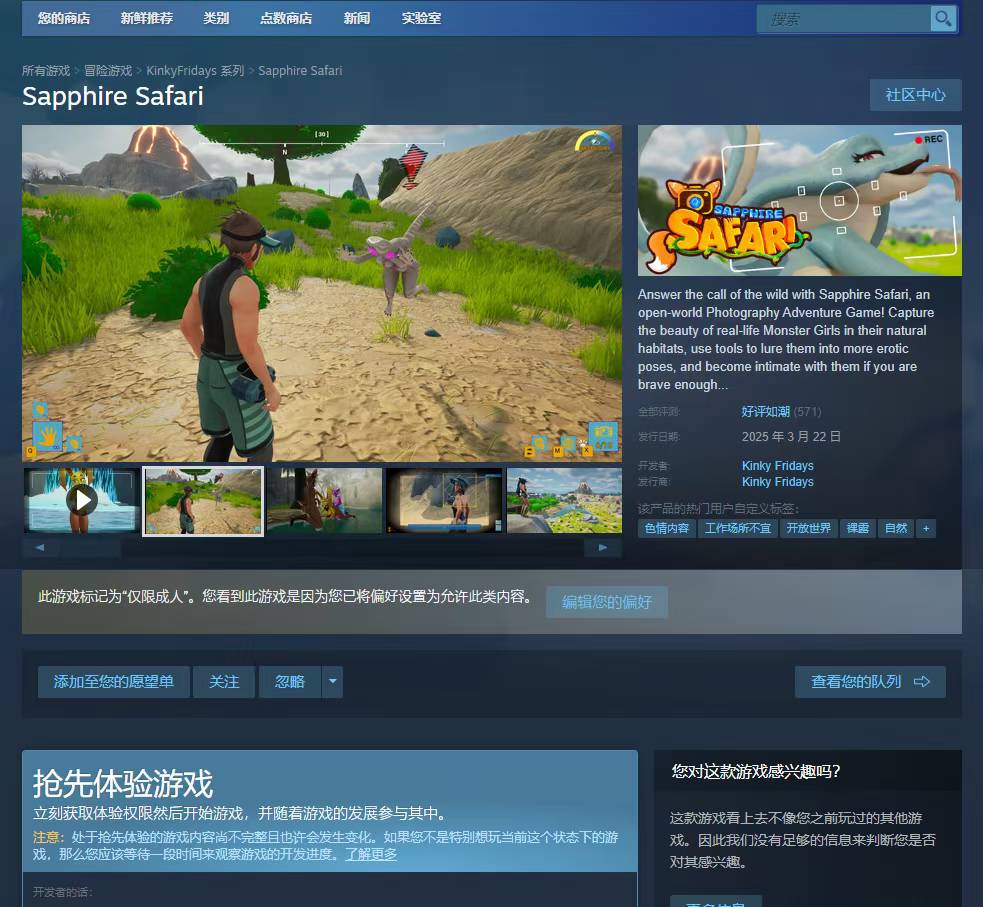Open the KinkyFridays 系列 breadcrumb

pyautogui.click(x=195, y=71)
